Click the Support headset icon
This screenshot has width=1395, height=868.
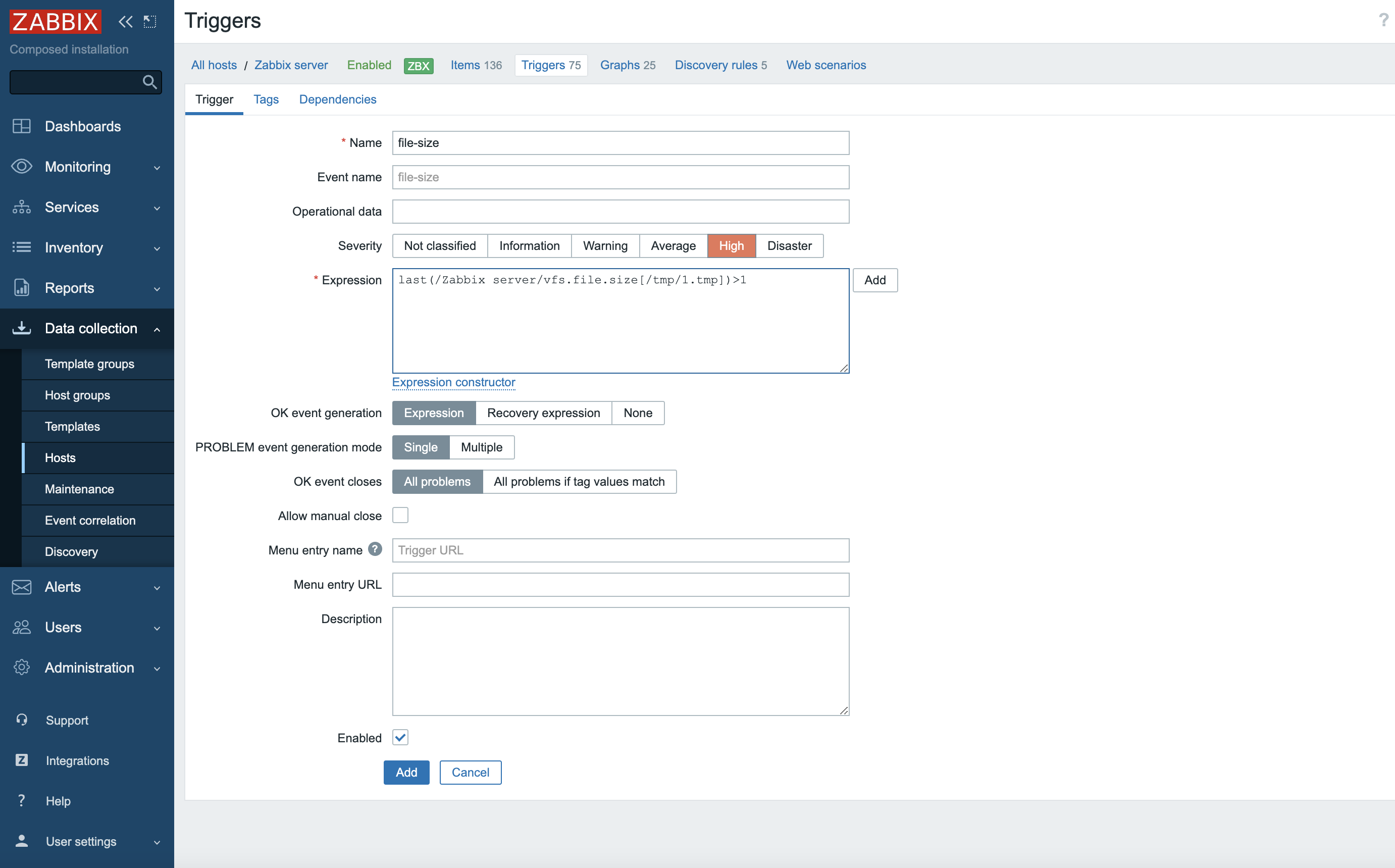[x=22, y=720]
